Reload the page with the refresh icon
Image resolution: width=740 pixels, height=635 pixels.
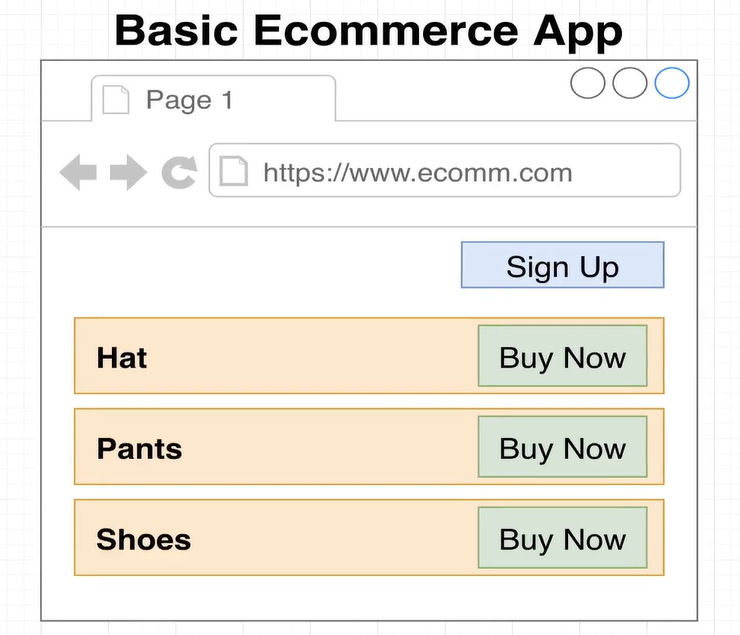pos(179,172)
